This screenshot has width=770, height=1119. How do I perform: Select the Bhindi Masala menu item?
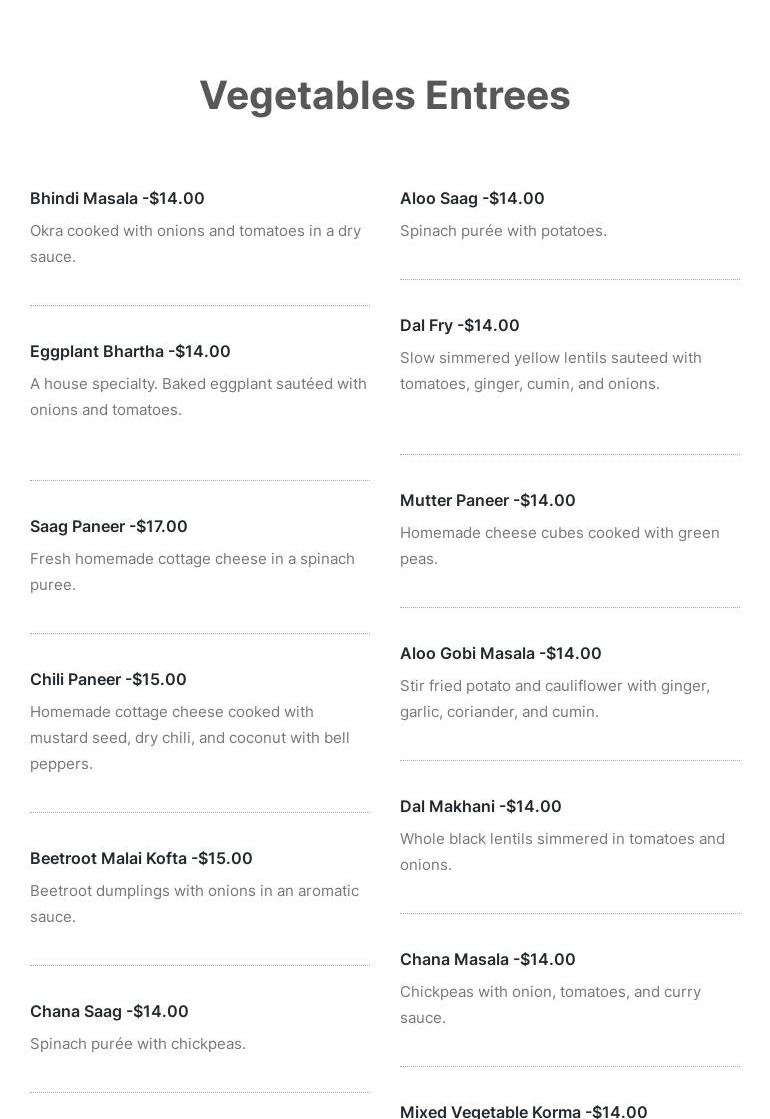117,198
